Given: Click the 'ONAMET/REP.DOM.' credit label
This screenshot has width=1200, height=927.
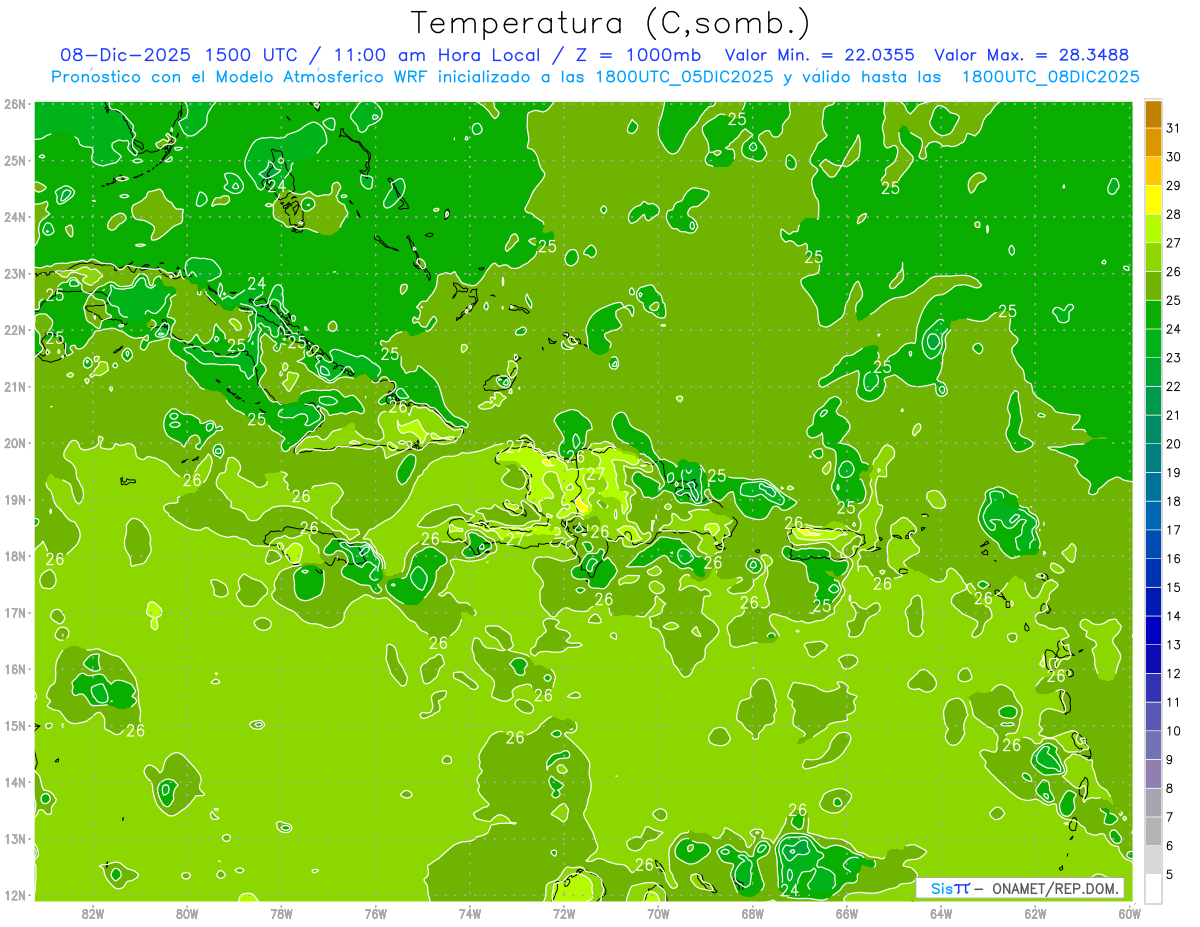Looking at the screenshot, I should [1054, 888].
